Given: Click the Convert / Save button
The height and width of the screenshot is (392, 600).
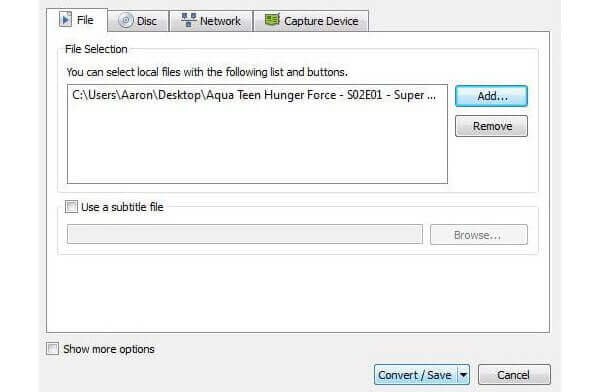Looking at the screenshot, I should (416, 375).
